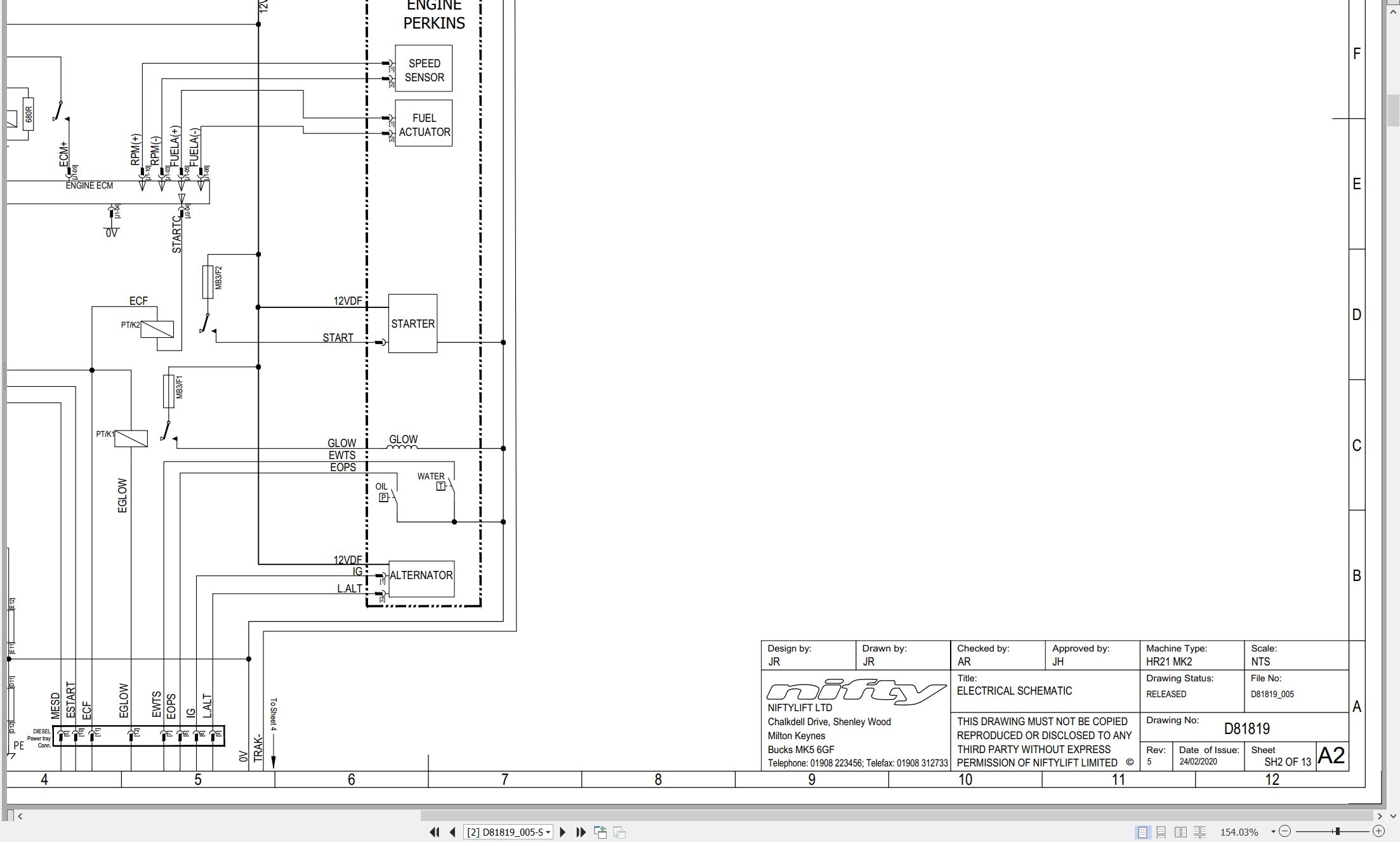Click the D81819_005 file number text

[1272, 694]
